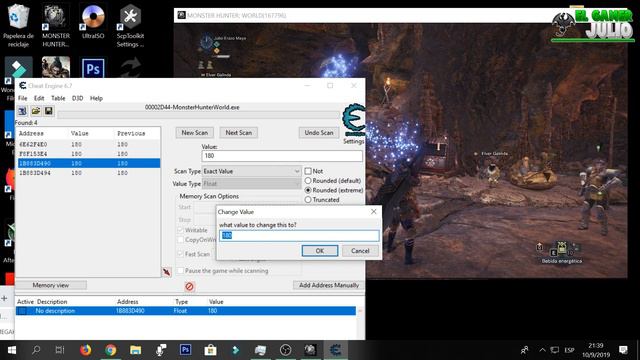The image size is (640, 360).
Task: Select the Truncated radio option
Action: 308,200
